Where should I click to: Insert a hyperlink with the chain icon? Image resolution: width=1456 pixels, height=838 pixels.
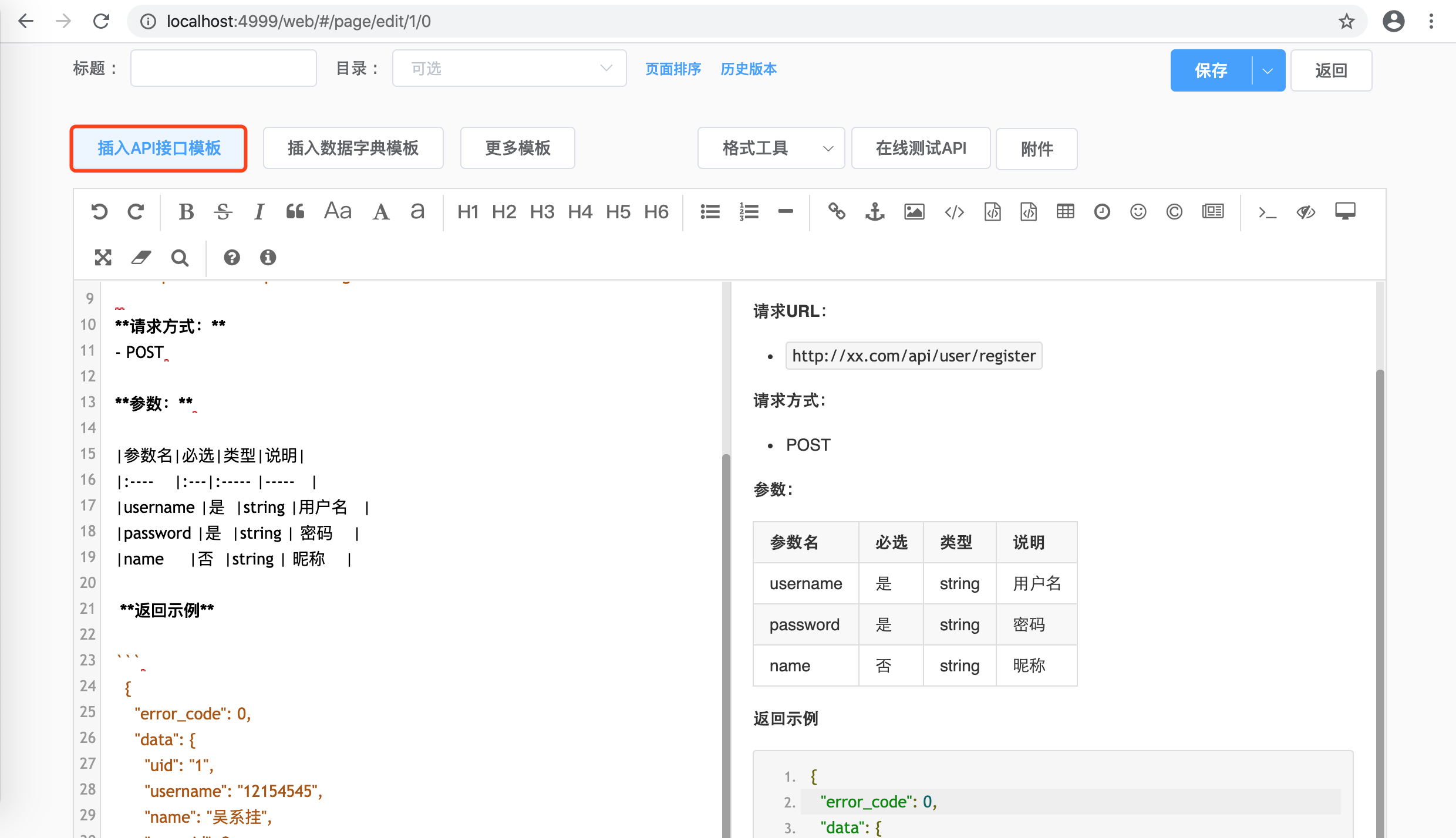837,211
